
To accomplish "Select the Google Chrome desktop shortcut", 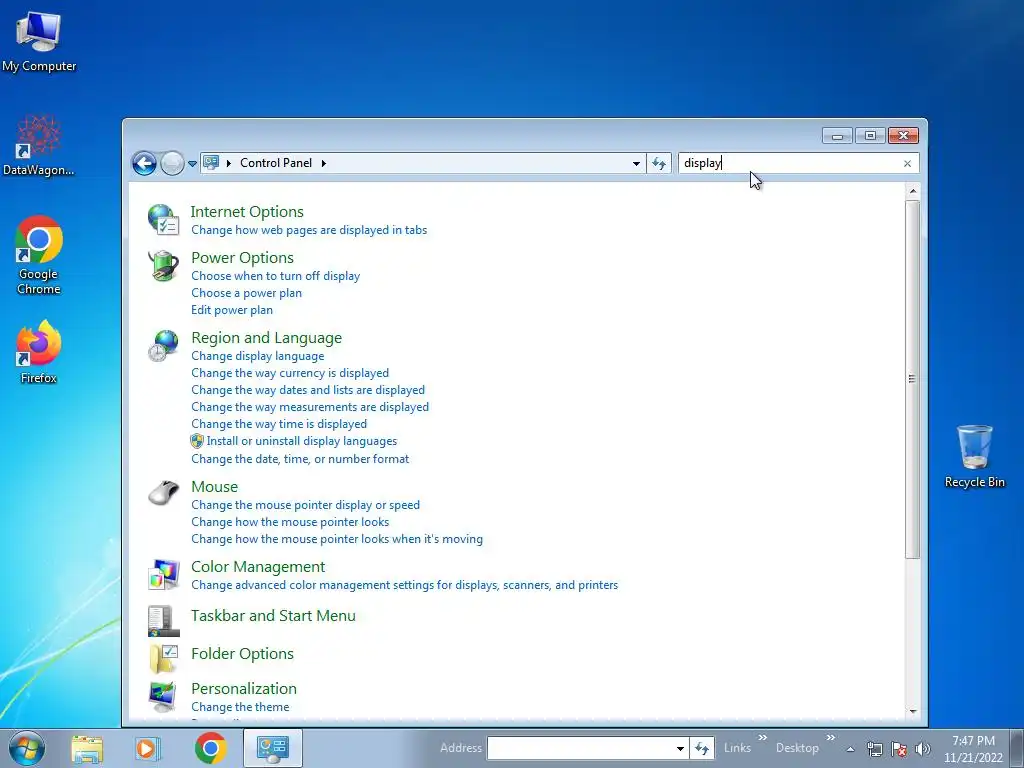I will point(39,255).
